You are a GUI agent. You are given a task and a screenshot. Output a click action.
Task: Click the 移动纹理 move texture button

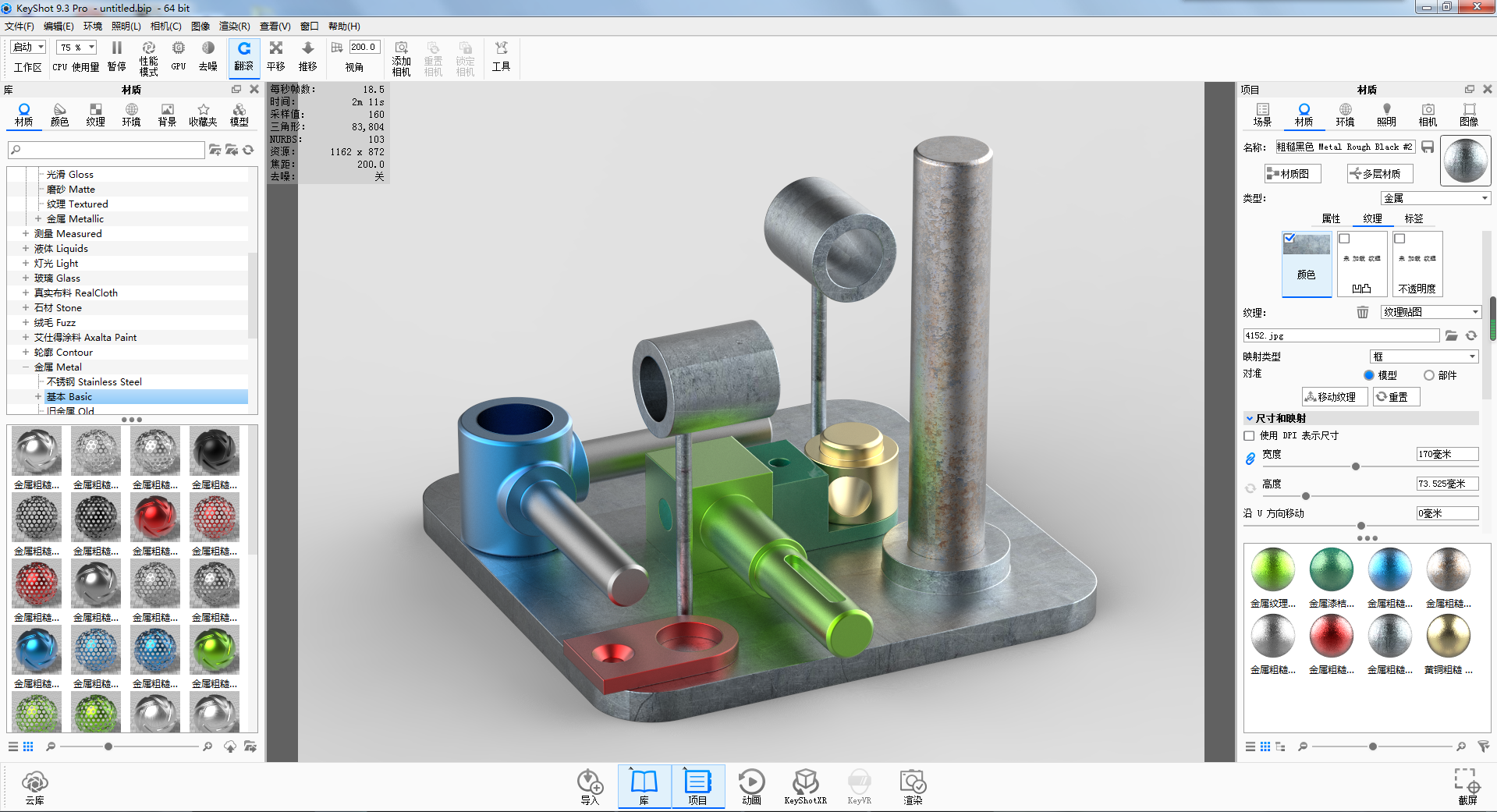(1334, 397)
